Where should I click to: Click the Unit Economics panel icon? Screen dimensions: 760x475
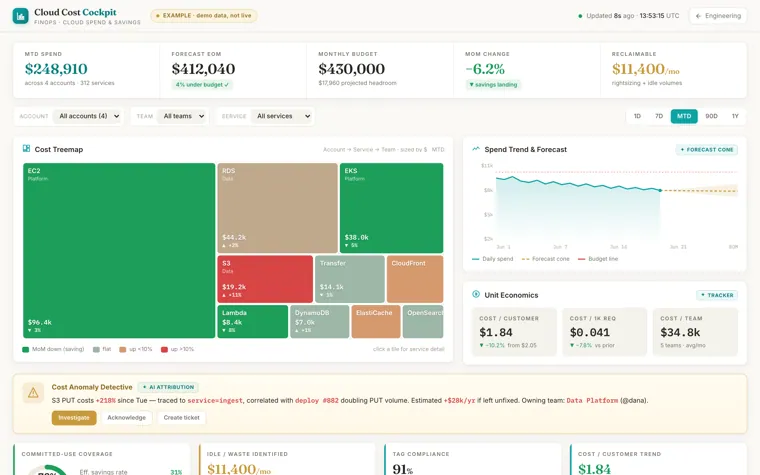tap(476, 294)
